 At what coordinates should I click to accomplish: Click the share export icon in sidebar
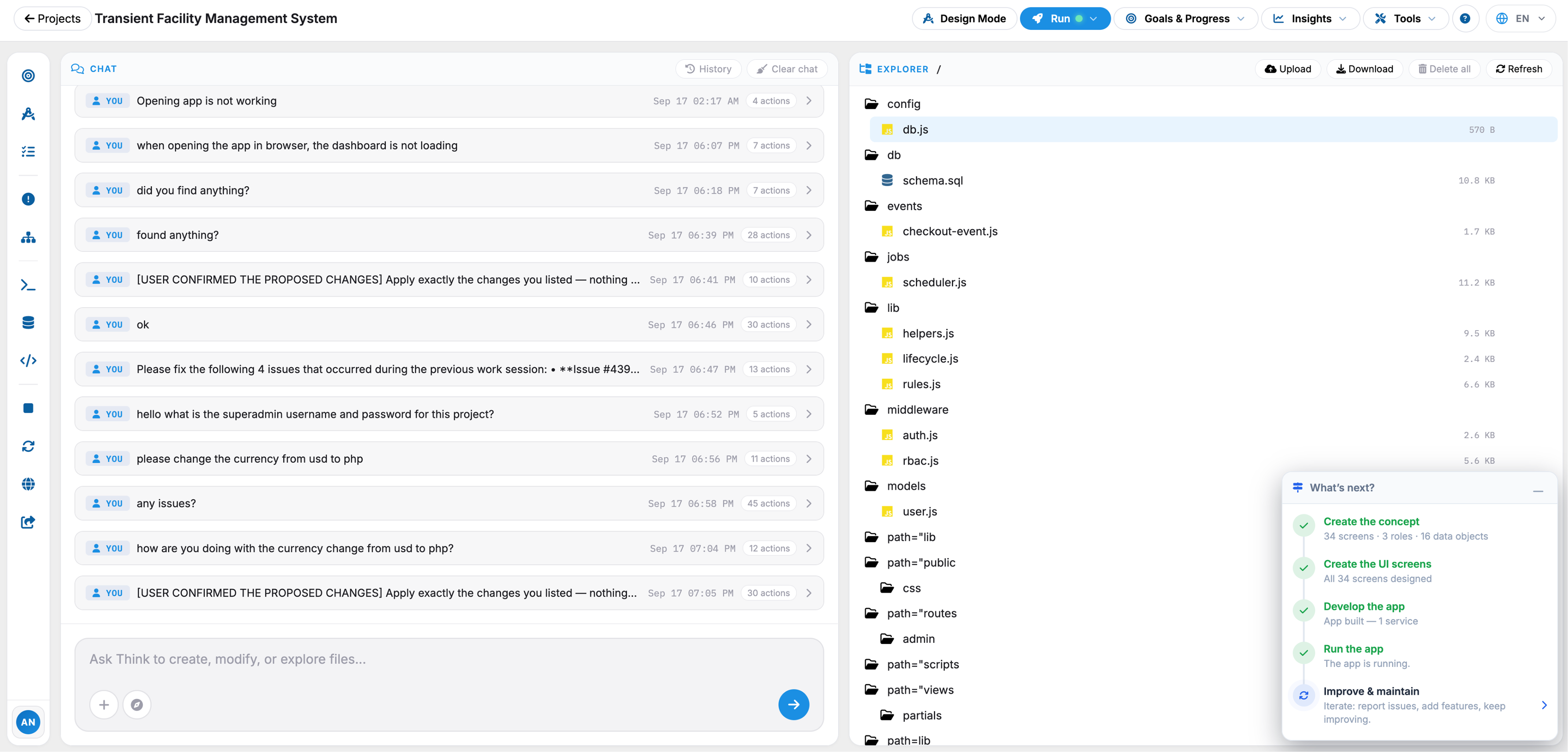28,522
